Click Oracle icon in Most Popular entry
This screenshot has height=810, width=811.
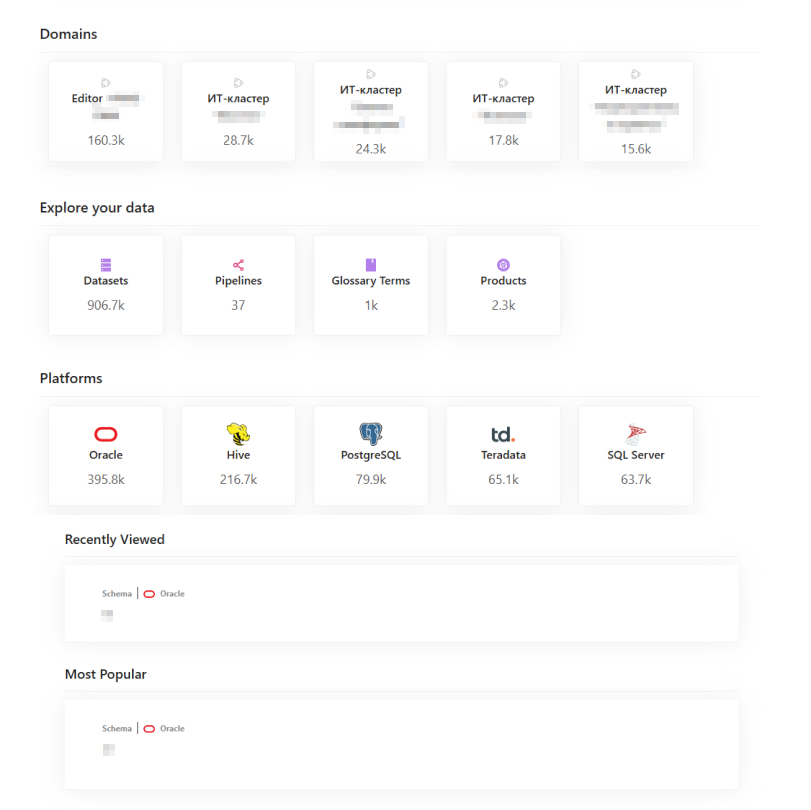(x=149, y=729)
